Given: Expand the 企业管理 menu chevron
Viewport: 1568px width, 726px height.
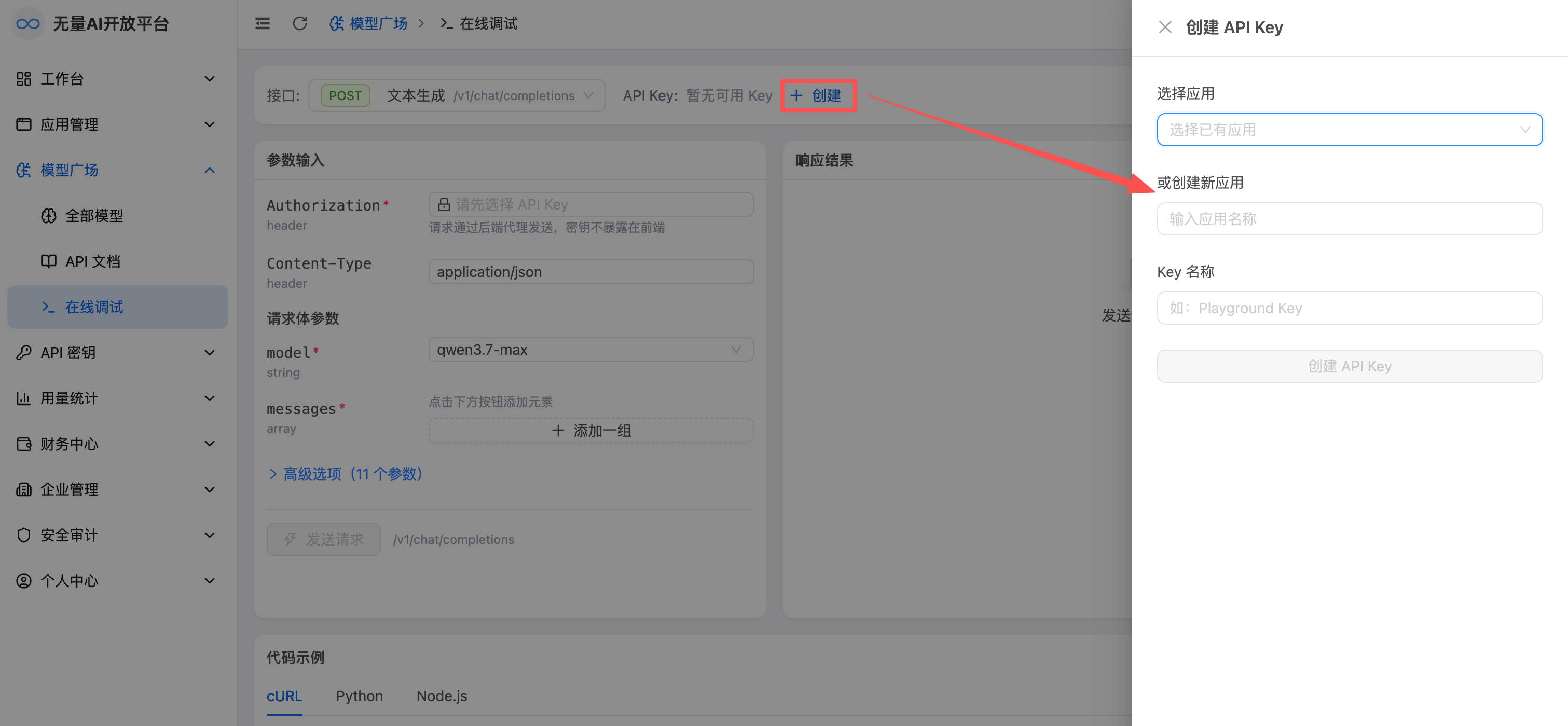Looking at the screenshot, I should (x=210, y=490).
